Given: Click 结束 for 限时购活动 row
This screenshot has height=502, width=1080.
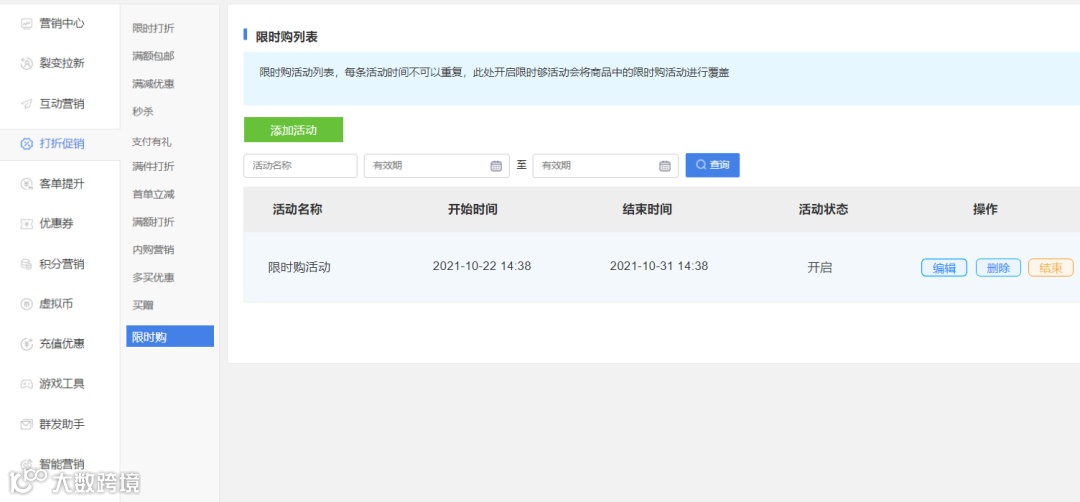Looking at the screenshot, I should (x=1051, y=268).
